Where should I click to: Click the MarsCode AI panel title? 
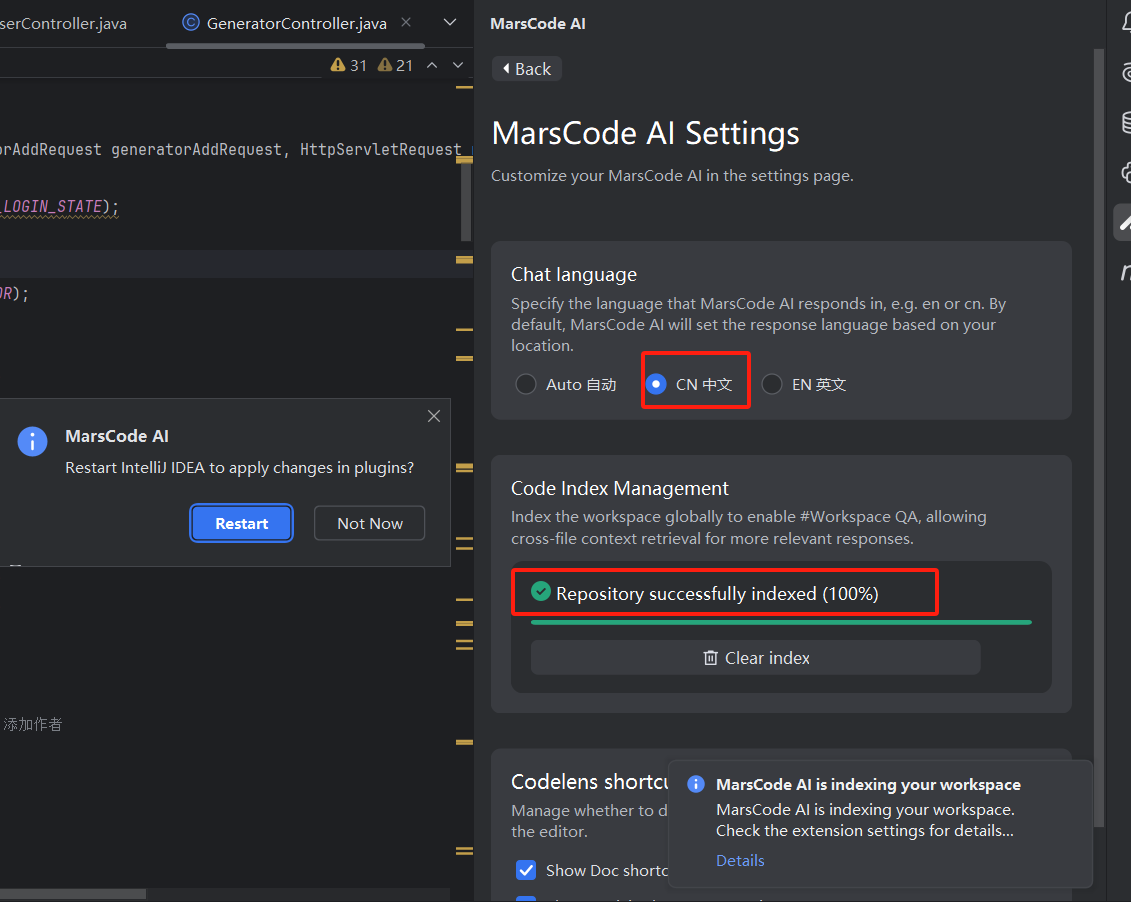tap(538, 24)
